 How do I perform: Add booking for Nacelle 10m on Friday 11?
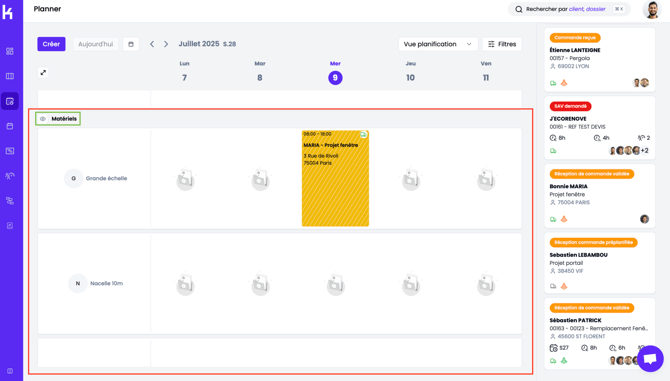click(486, 284)
